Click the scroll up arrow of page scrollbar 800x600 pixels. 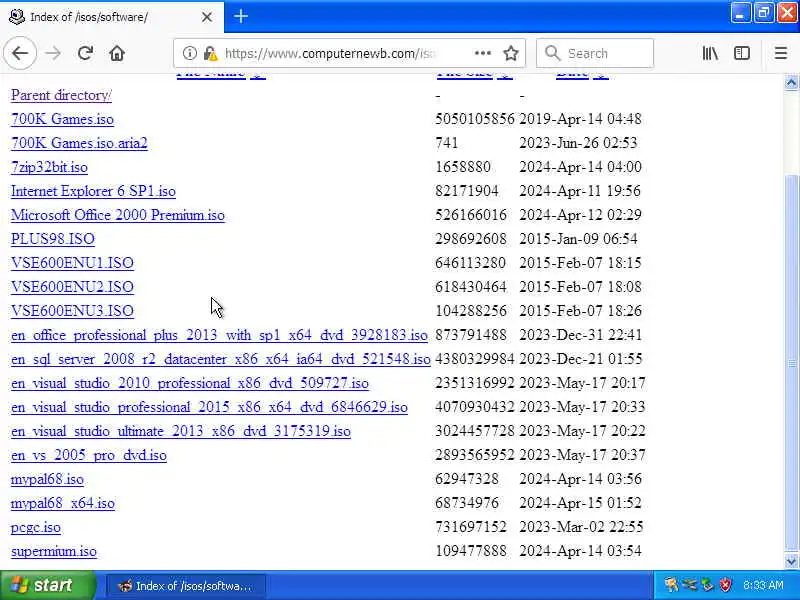point(791,82)
